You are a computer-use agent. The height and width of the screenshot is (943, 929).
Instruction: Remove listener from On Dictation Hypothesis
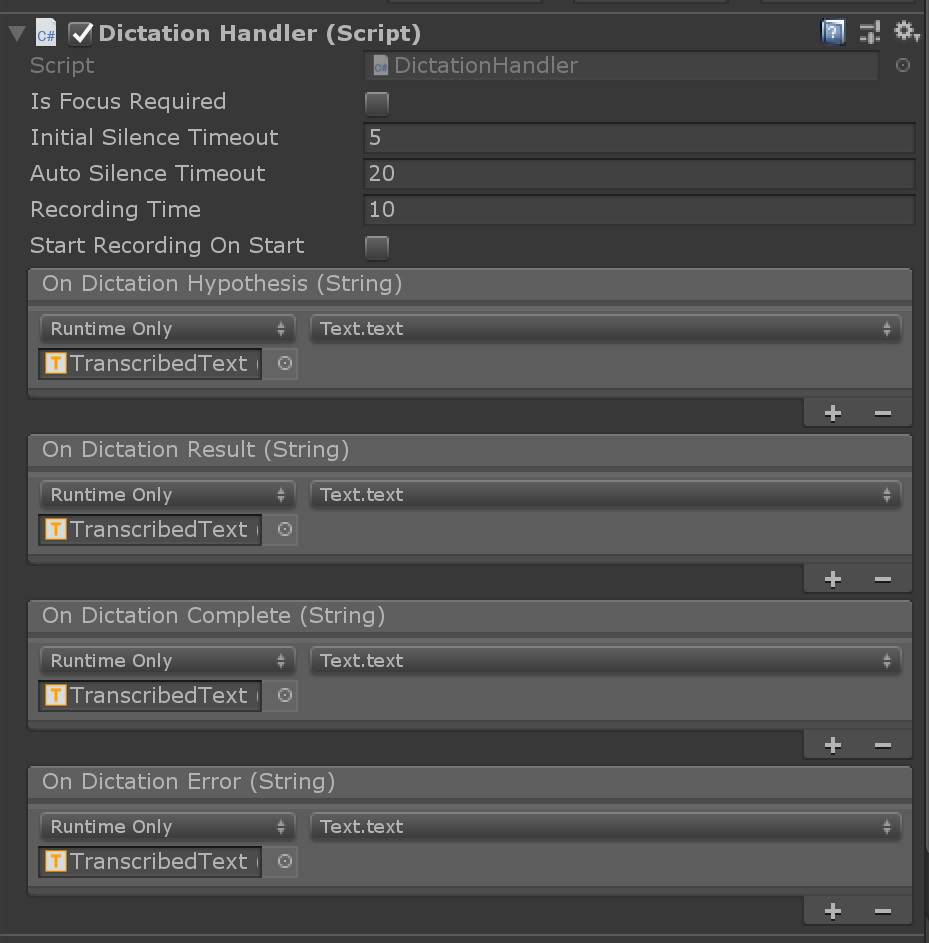(883, 413)
